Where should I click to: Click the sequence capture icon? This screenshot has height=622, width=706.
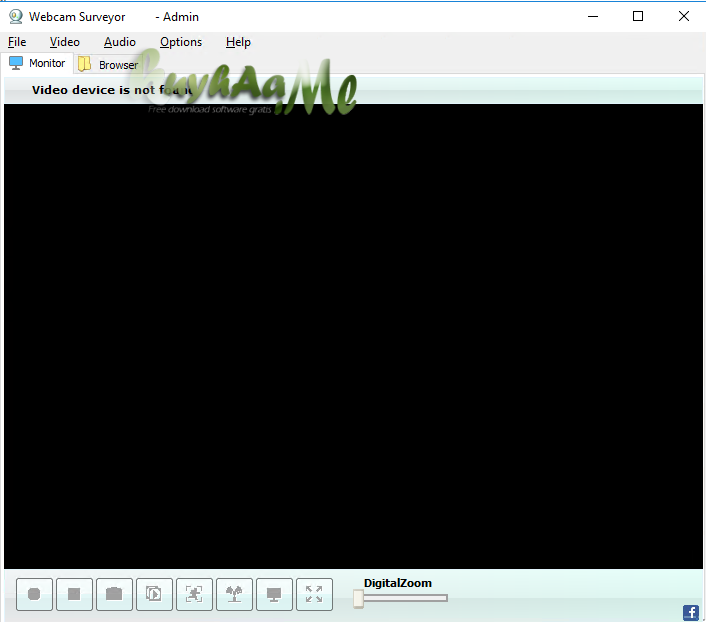coord(154,594)
